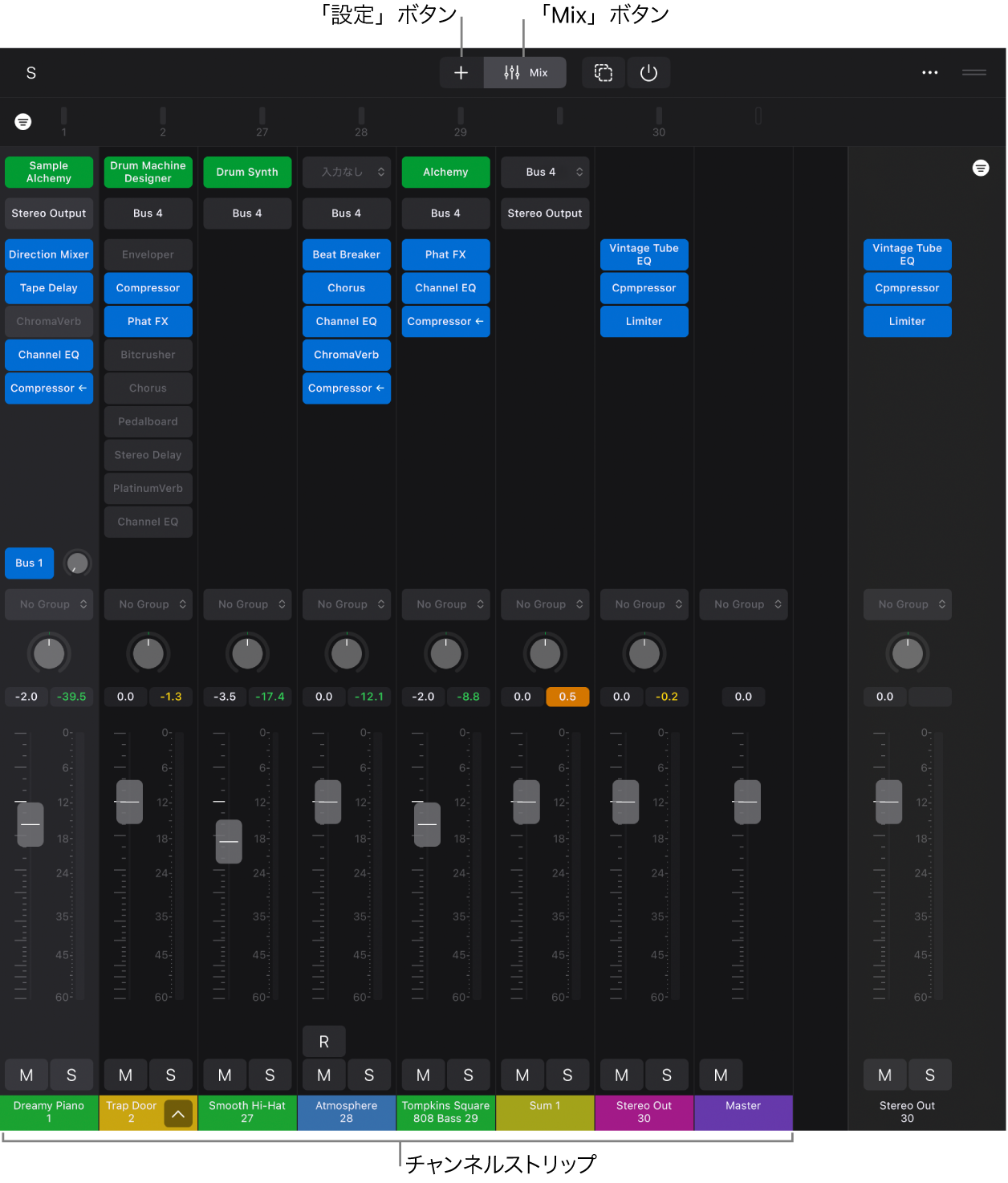Image resolution: width=1008 pixels, height=1183 pixels.
Task: Solo the Tompkins Square 808 Bass channel
Action: 468,1075
